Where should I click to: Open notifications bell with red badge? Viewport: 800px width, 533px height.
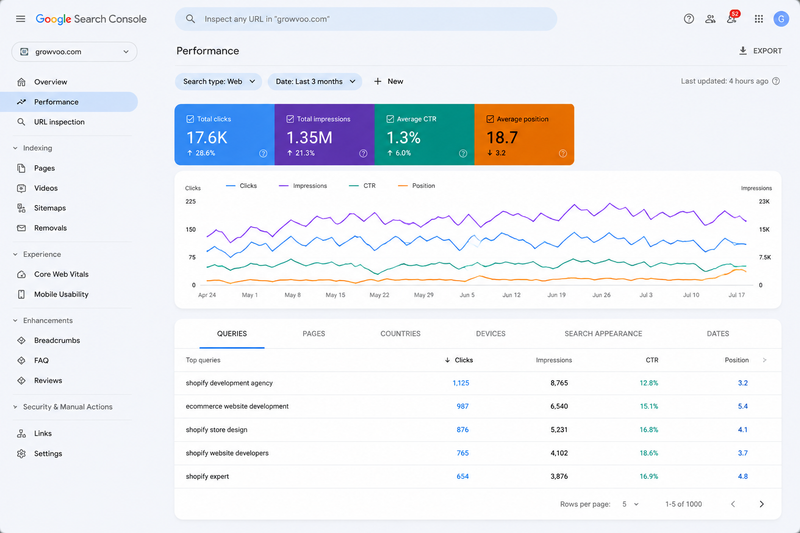(x=732, y=18)
